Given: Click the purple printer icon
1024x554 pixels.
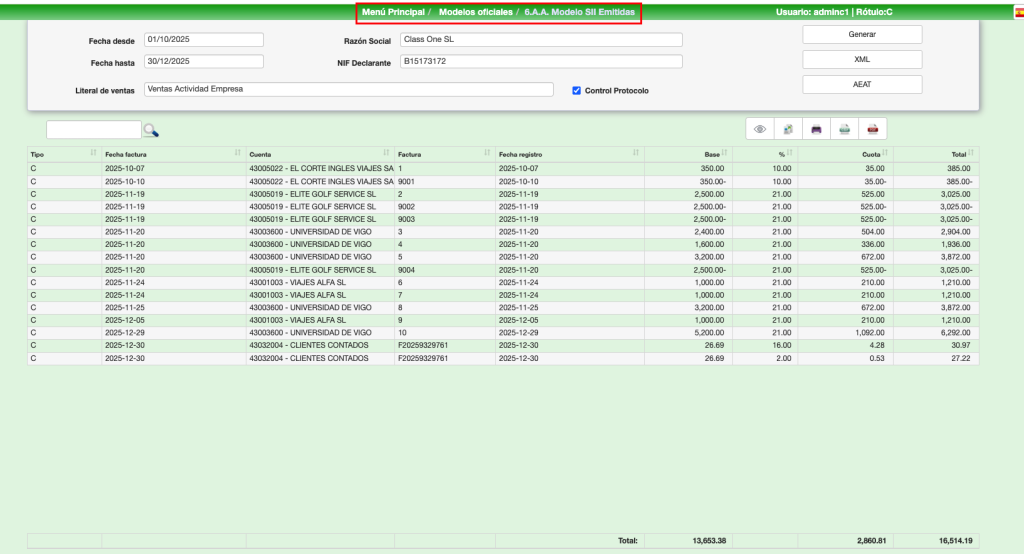Looking at the screenshot, I should 816,129.
